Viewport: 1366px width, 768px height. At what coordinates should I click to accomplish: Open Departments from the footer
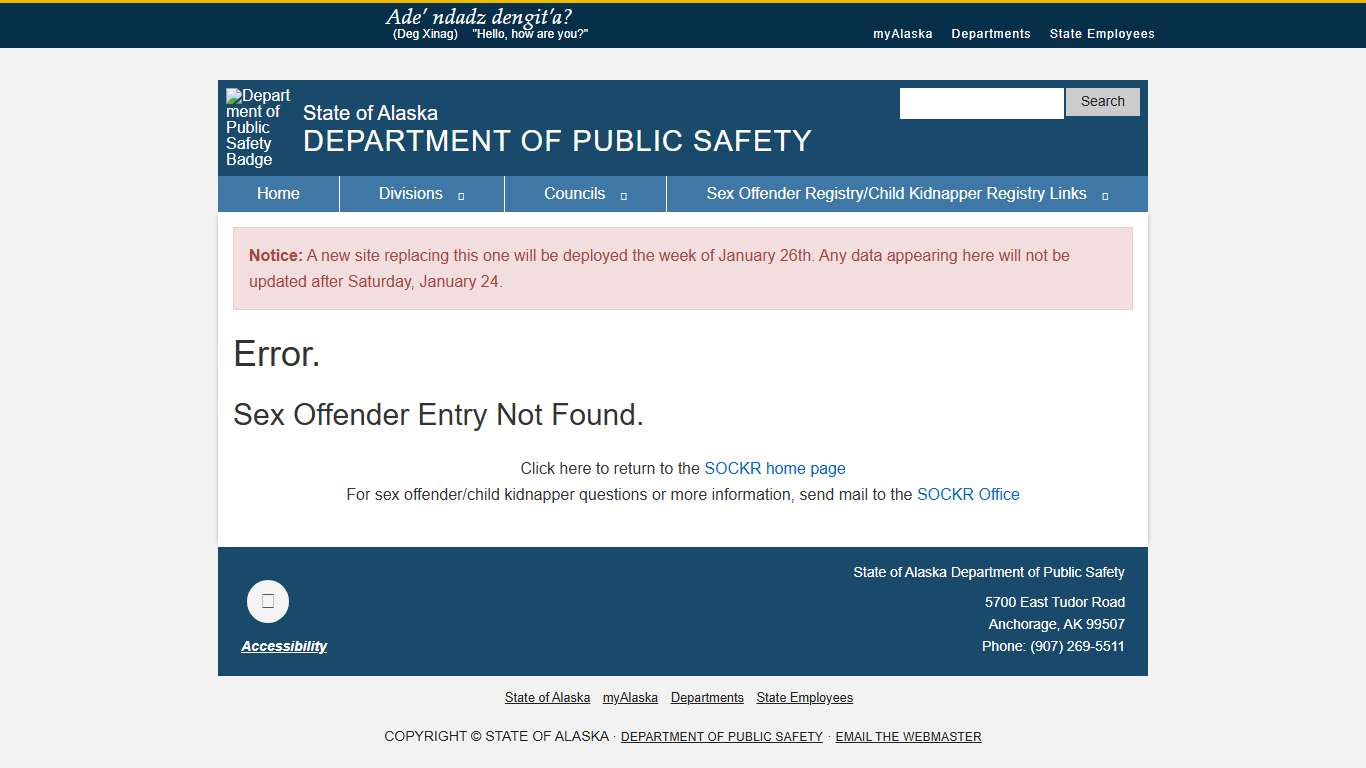pos(707,697)
